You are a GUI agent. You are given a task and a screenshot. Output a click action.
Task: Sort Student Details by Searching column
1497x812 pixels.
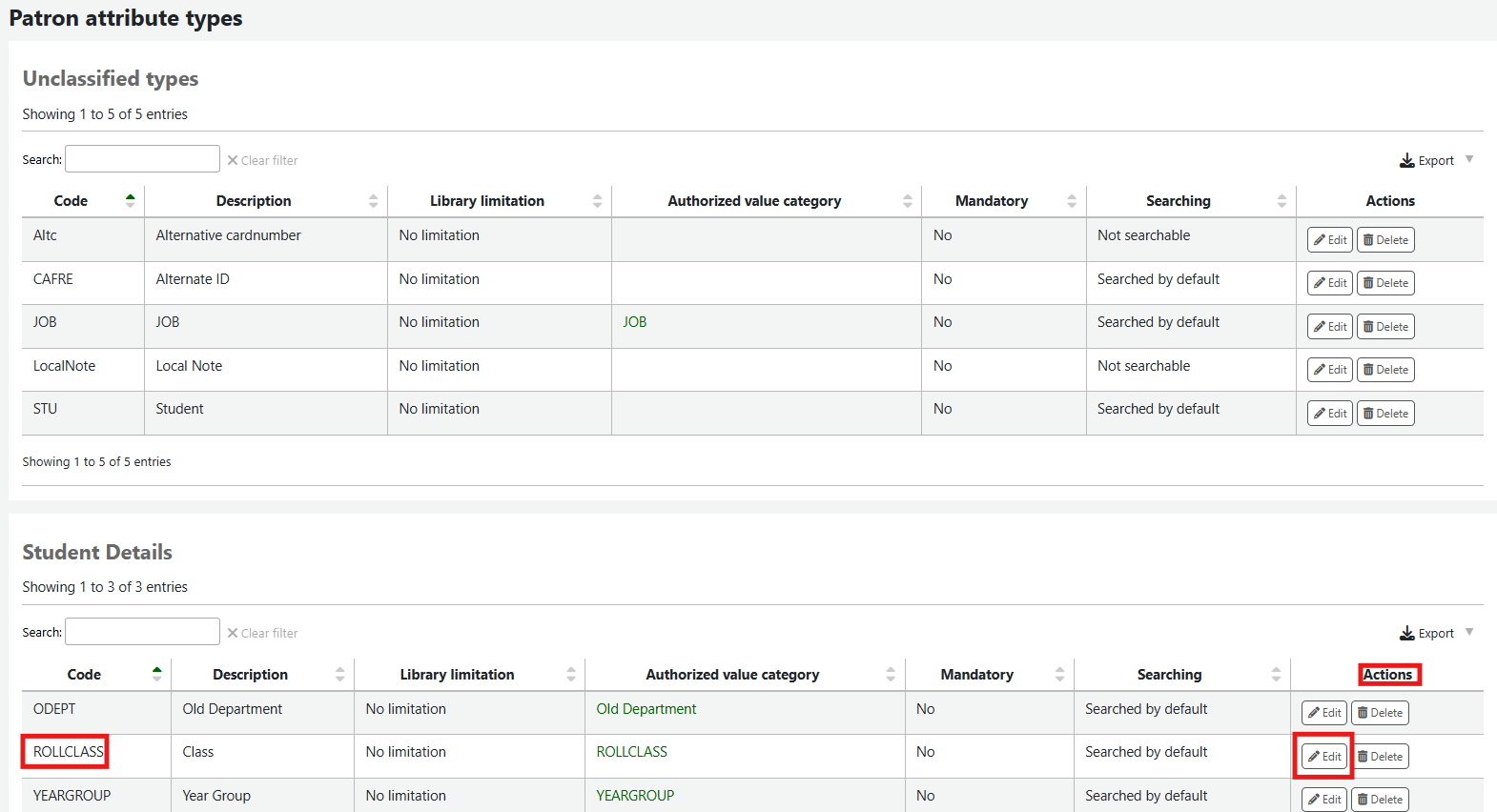coord(1169,675)
